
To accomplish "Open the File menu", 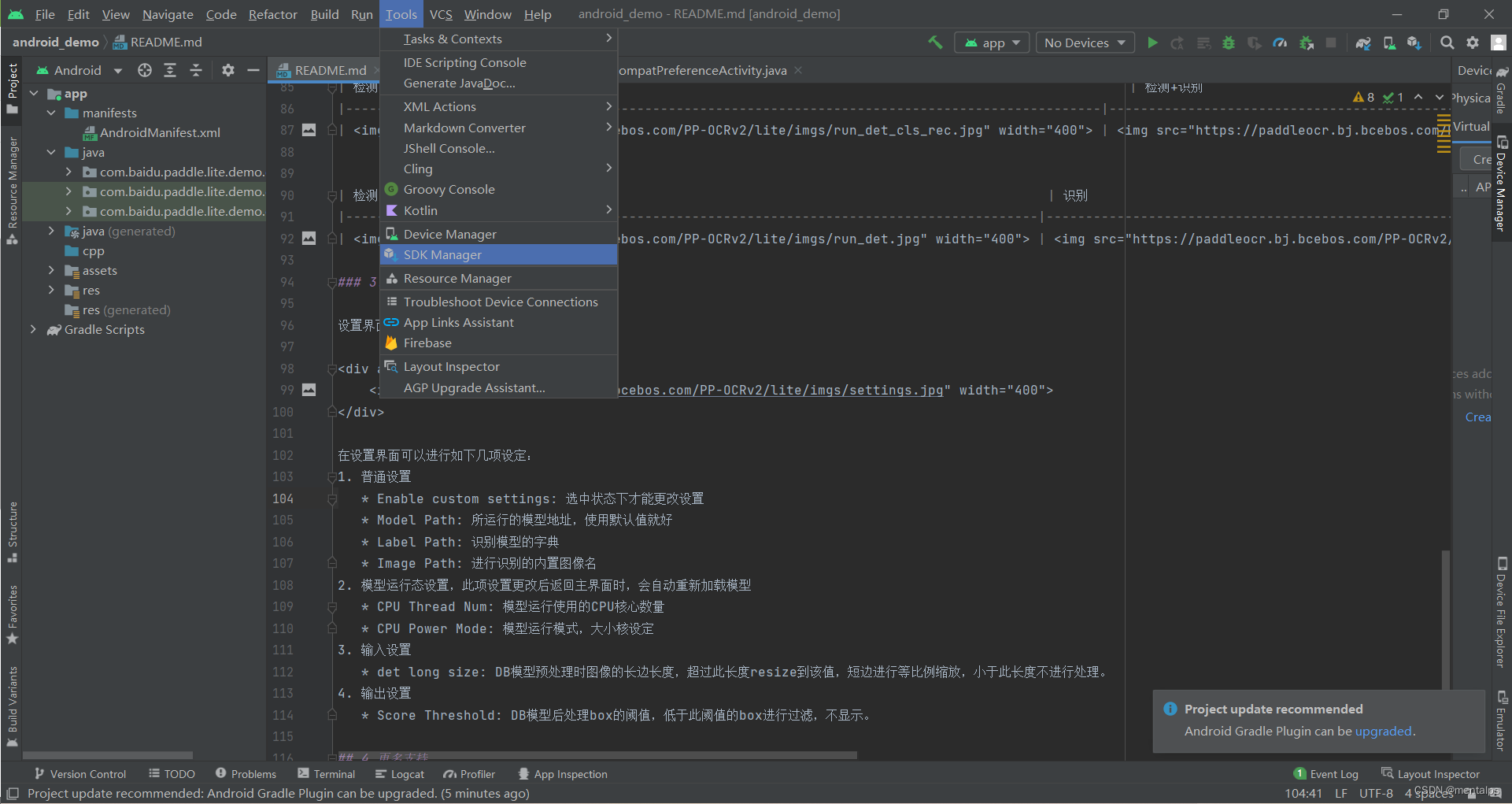I will pyautogui.click(x=45, y=14).
